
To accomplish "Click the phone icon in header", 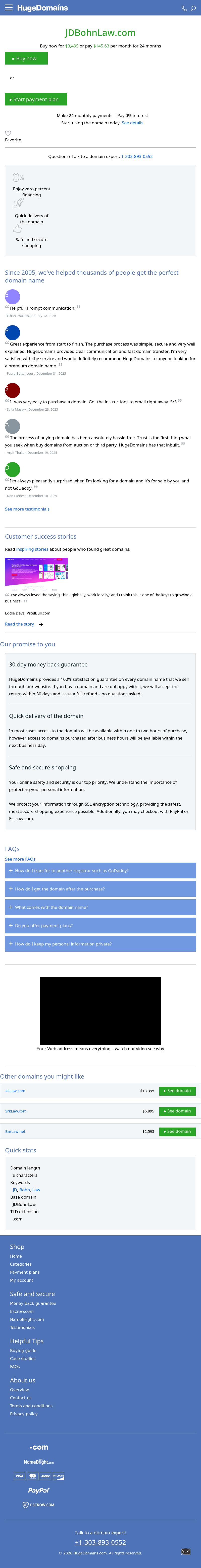I will click(x=184, y=9).
